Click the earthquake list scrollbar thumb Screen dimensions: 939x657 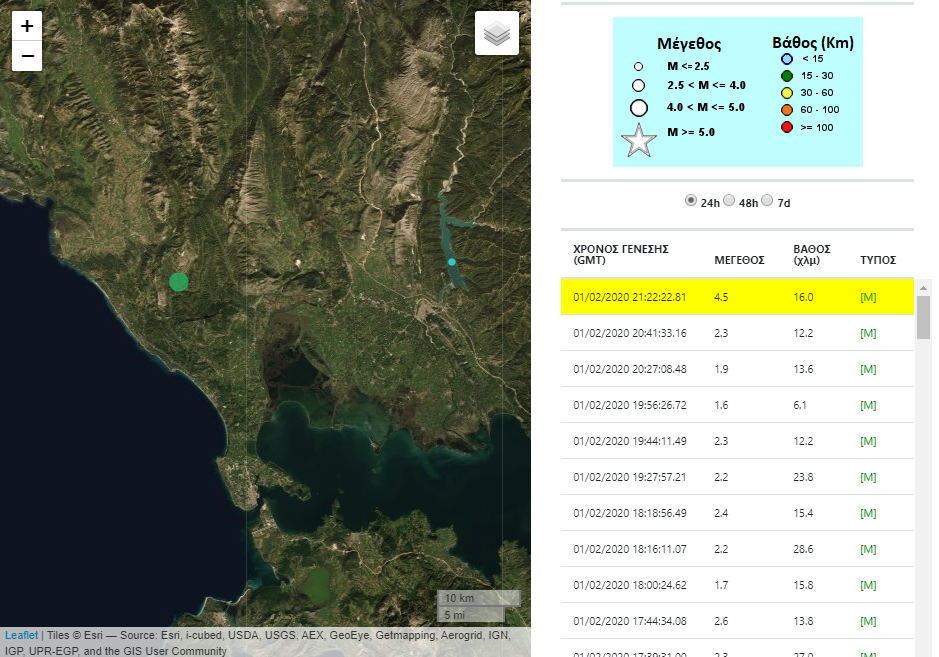point(924,317)
